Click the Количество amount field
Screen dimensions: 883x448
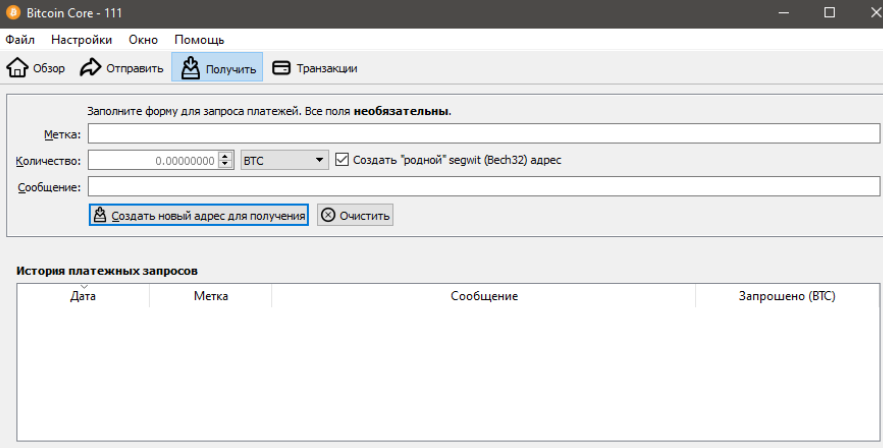(x=153, y=160)
